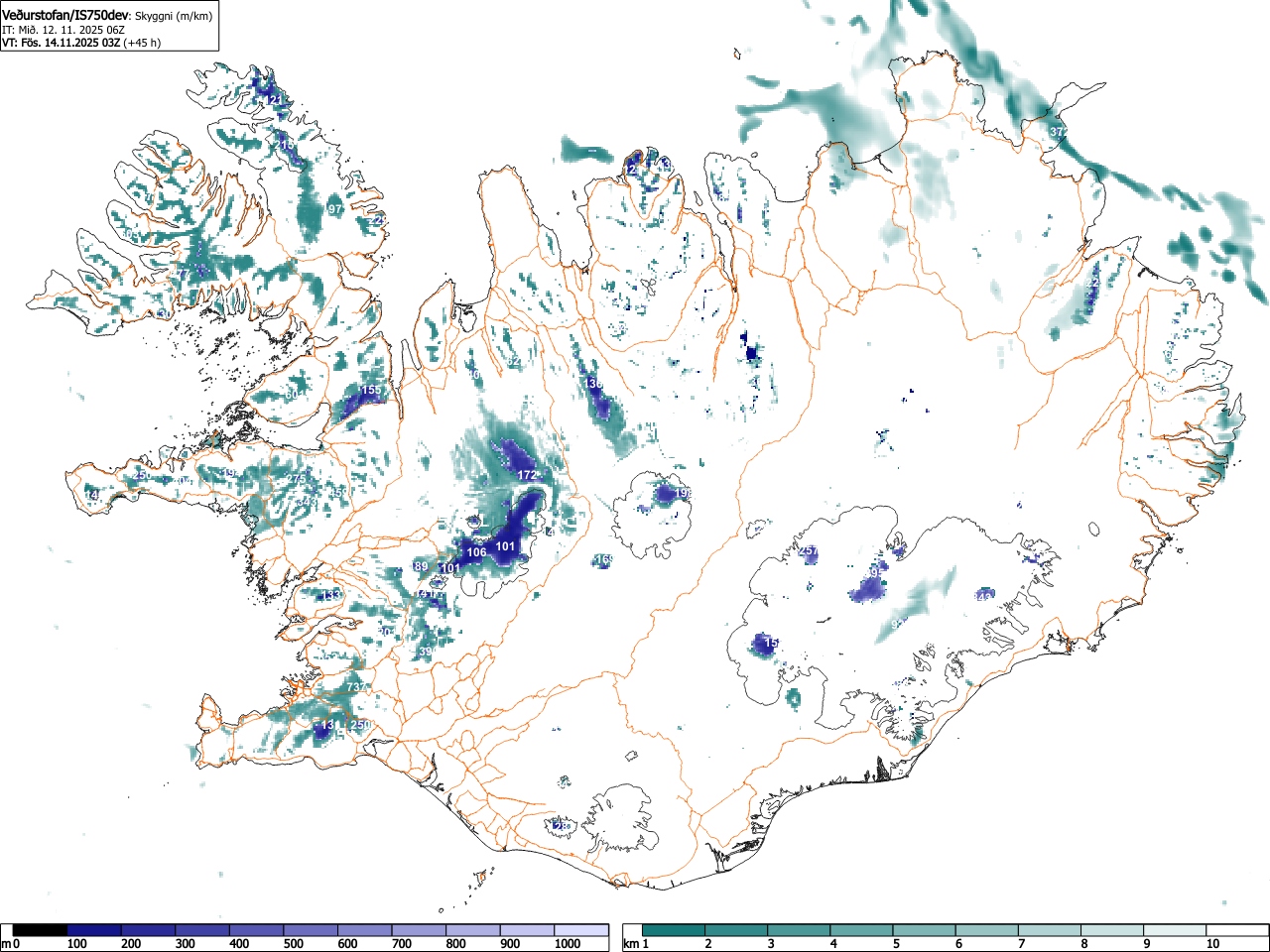Click the '5' tick label on the km legend
Image resolution: width=1270 pixels, height=952 pixels.
[896, 944]
